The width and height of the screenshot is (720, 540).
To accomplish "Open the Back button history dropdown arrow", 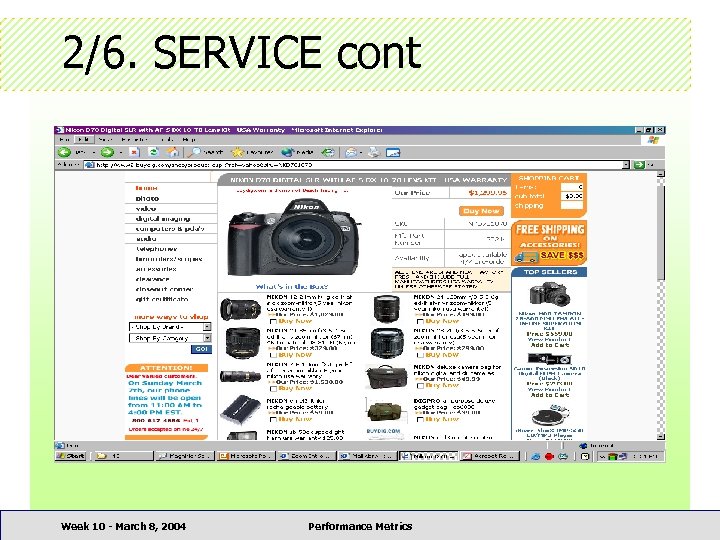I will [93, 152].
